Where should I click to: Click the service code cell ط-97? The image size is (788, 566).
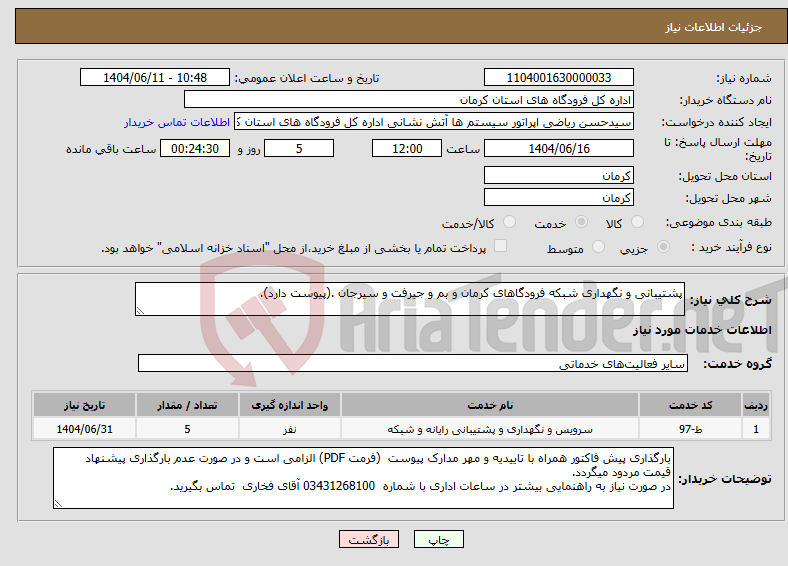691,429
